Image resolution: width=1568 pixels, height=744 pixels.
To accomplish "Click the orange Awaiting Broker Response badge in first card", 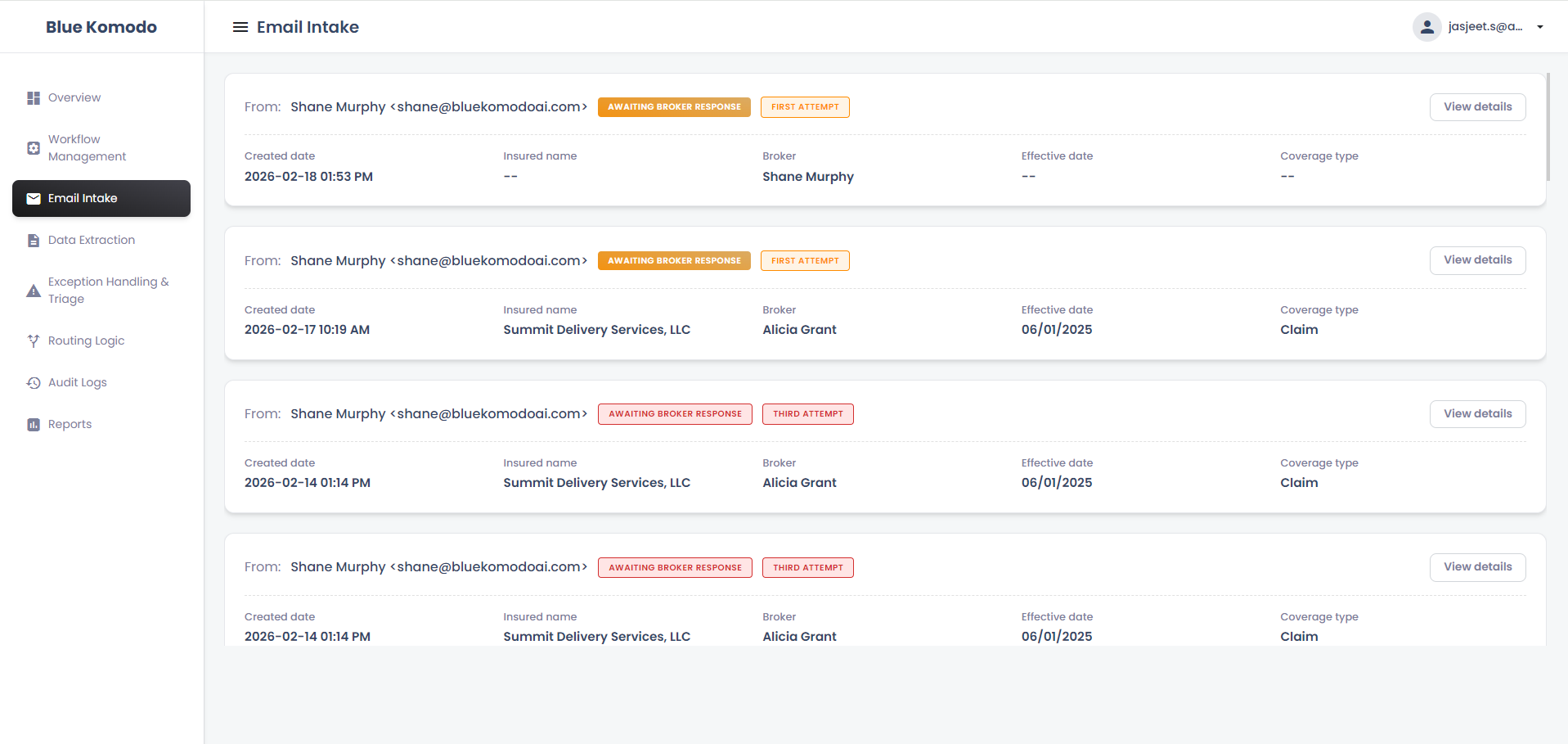I will [x=674, y=107].
